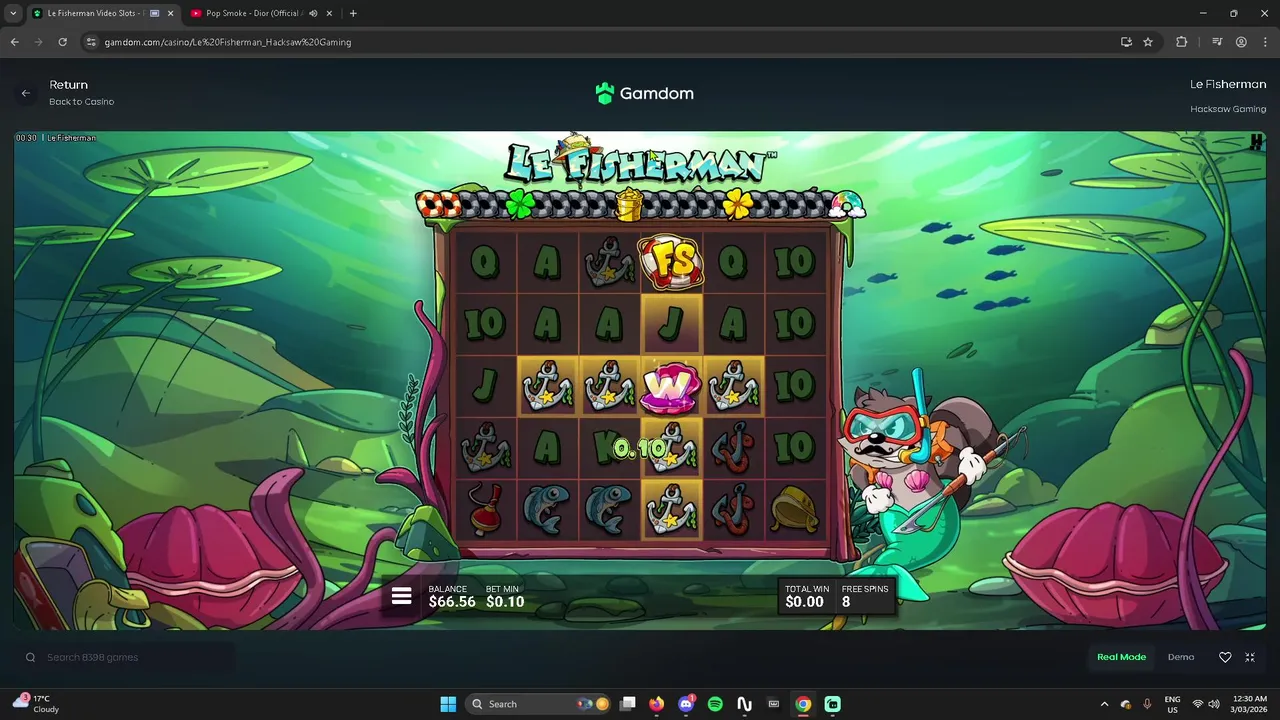The width and height of the screenshot is (1280, 720).
Task: Close the Le Fisherman tab
Action: point(170,13)
